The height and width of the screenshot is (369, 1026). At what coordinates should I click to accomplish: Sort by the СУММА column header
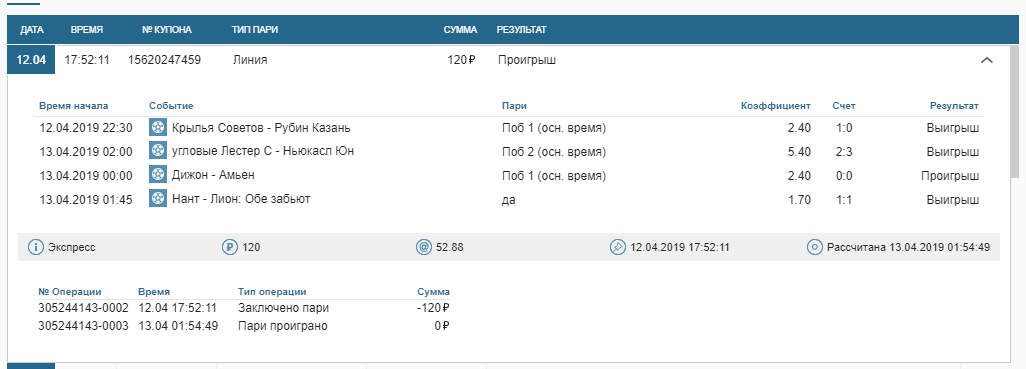460,30
